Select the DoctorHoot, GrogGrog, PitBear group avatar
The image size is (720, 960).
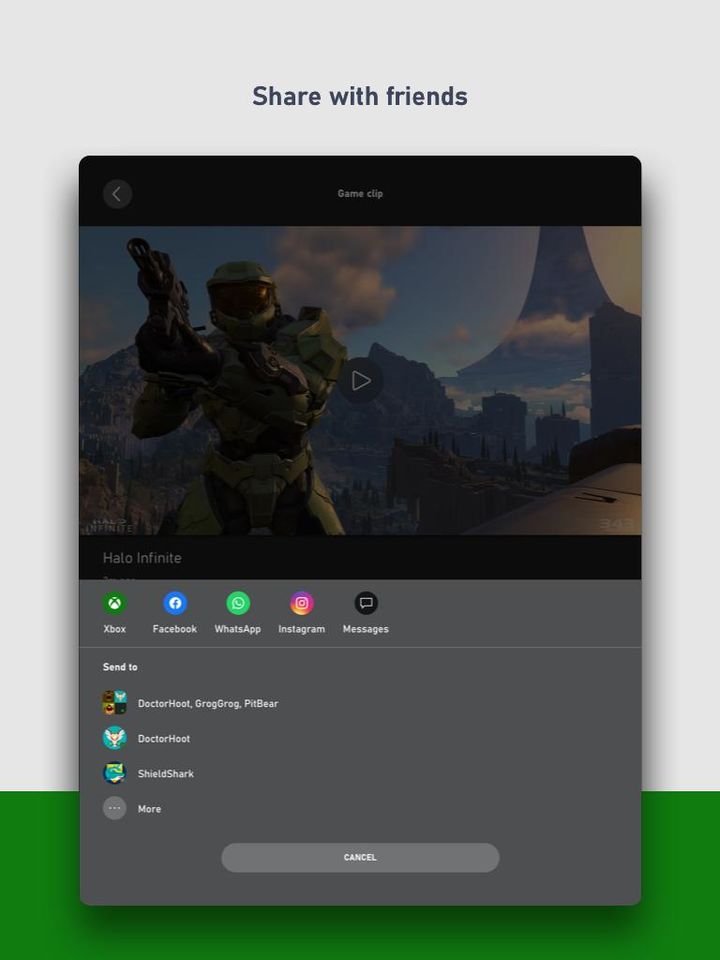click(x=115, y=703)
